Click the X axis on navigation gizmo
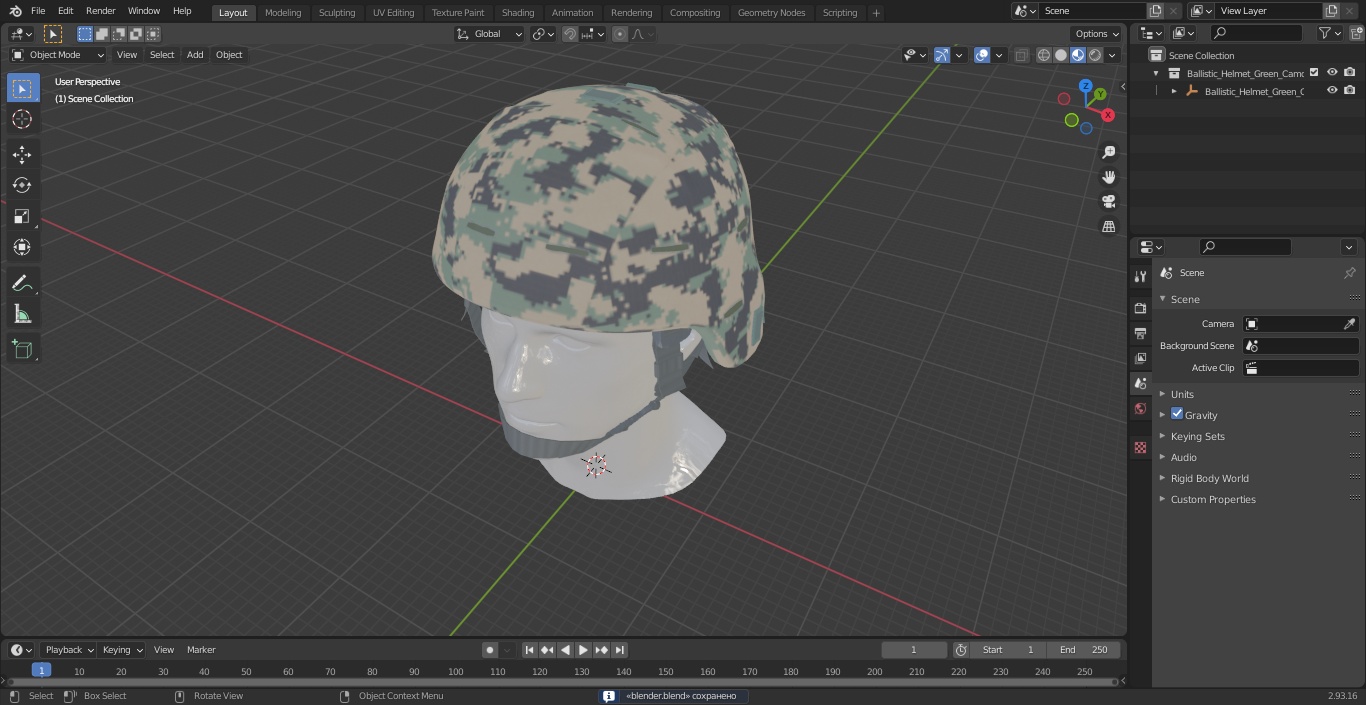 click(x=1108, y=115)
